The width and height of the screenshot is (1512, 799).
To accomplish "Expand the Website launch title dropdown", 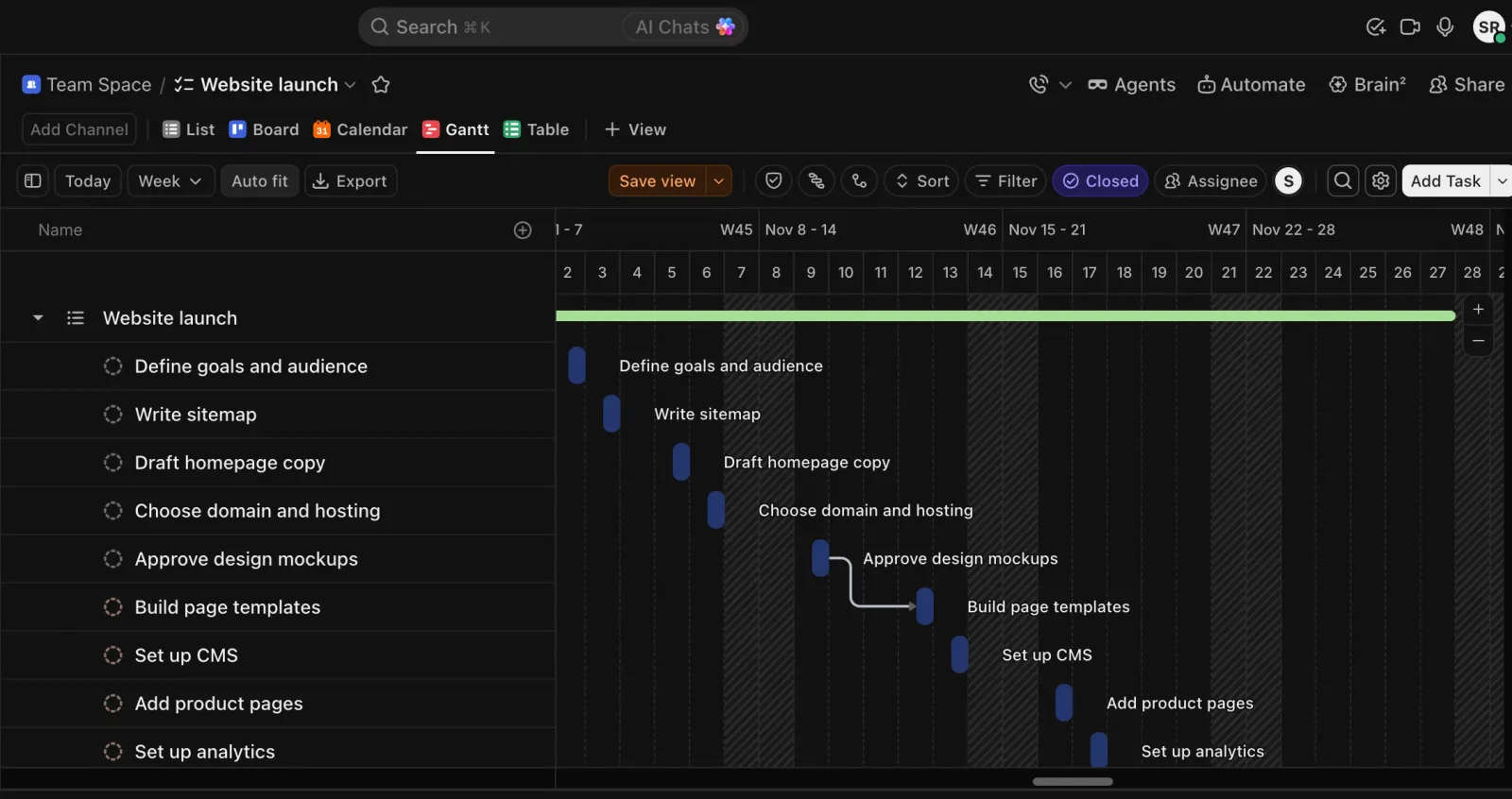I will (x=350, y=85).
